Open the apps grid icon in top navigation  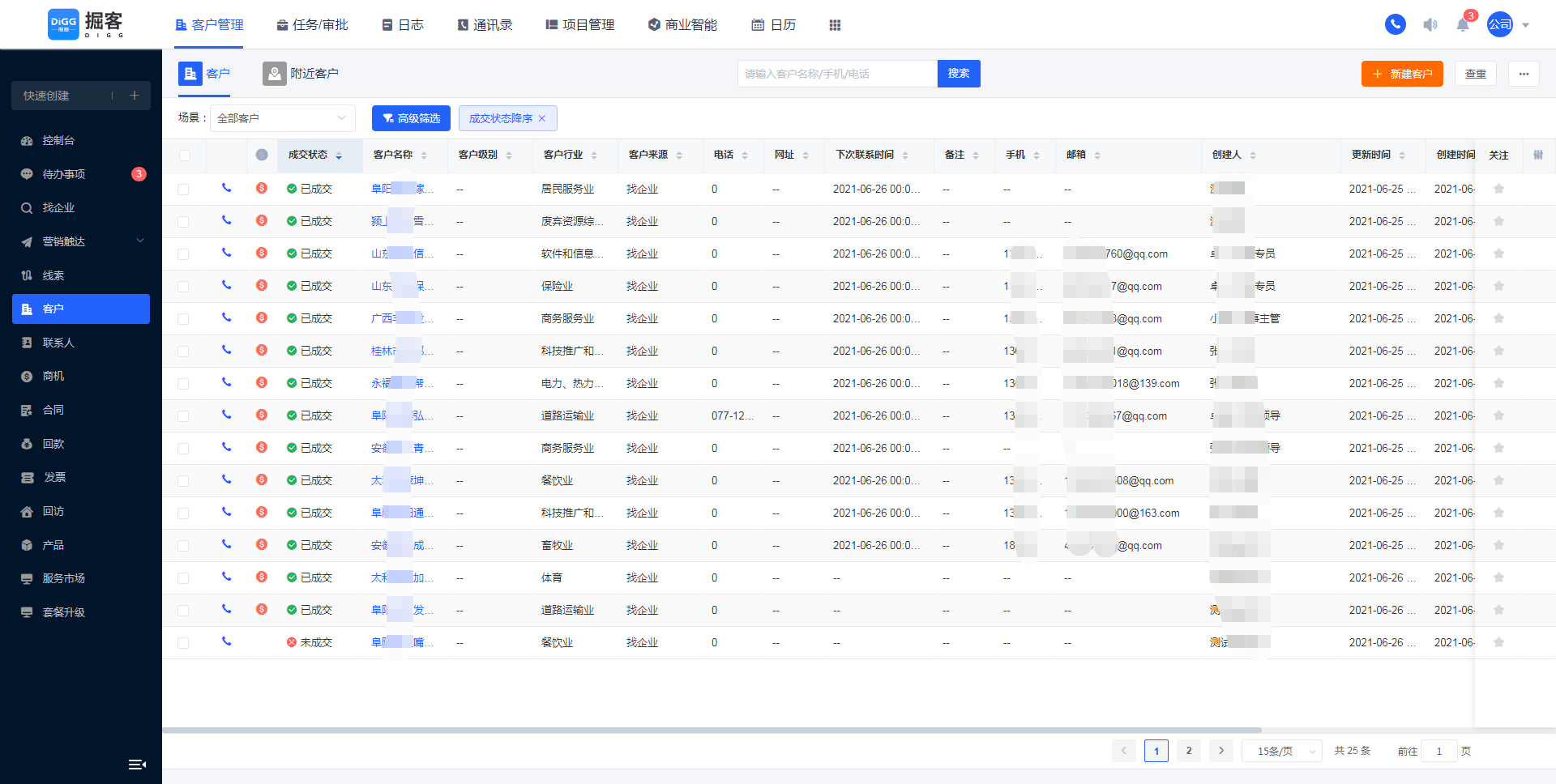[835, 25]
